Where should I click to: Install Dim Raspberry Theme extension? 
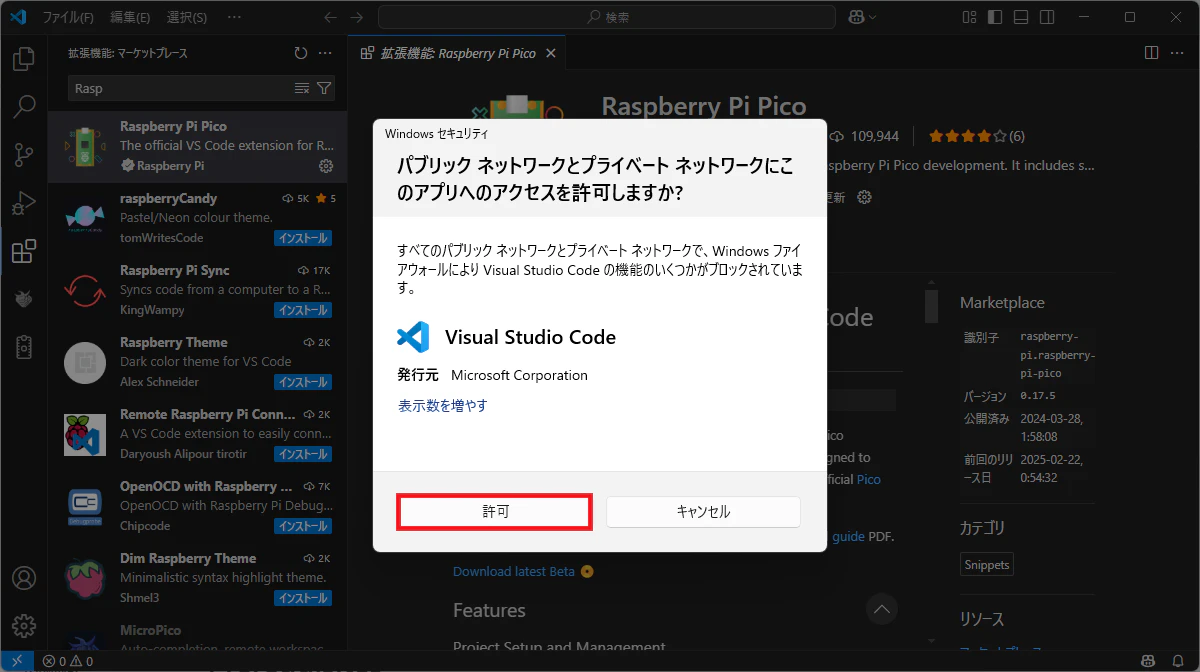click(x=303, y=598)
